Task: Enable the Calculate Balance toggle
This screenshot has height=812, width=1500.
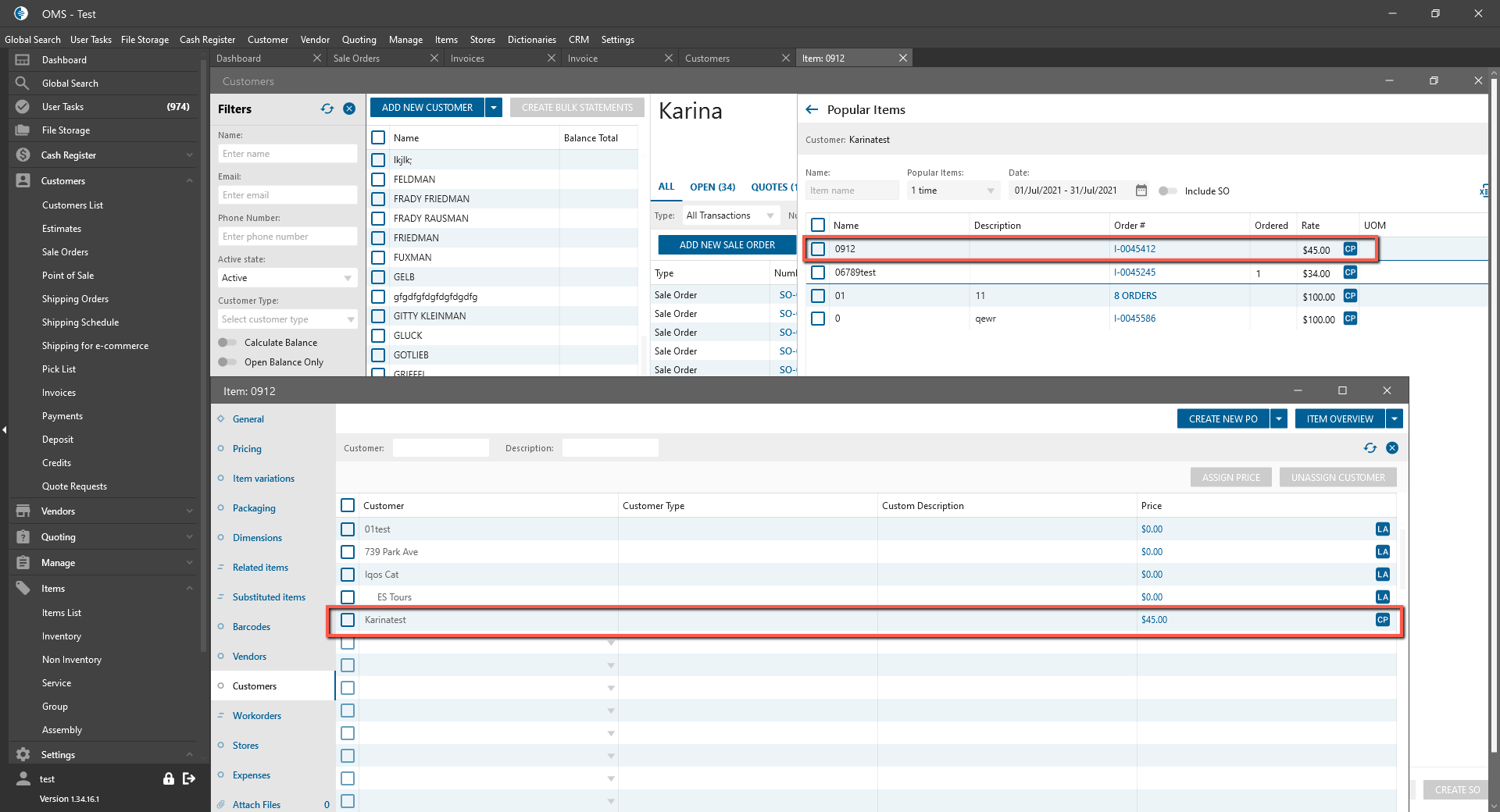Action: pos(227,343)
